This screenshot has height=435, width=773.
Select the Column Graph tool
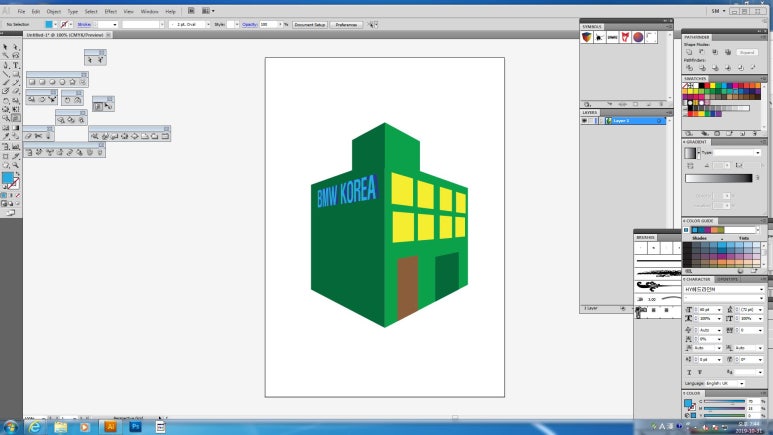(x=16, y=146)
